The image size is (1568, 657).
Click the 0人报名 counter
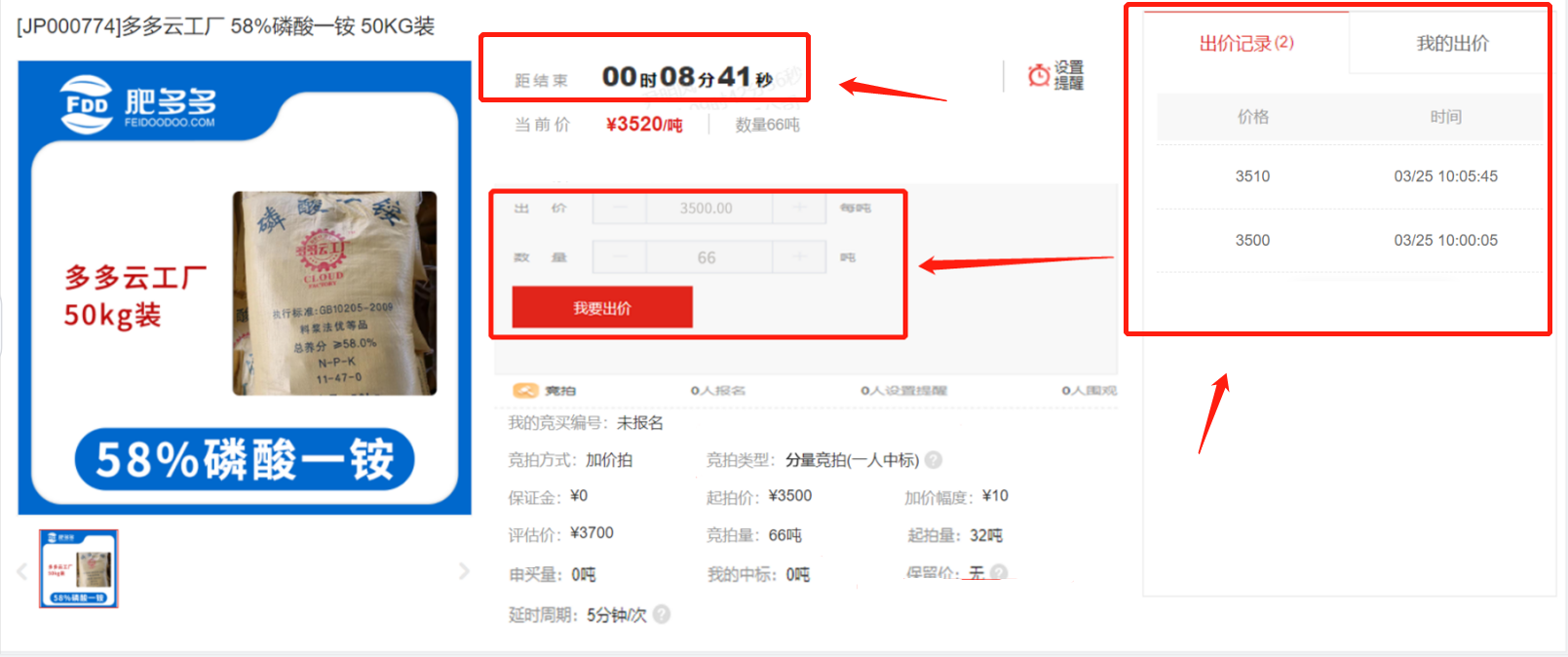(718, 391)
